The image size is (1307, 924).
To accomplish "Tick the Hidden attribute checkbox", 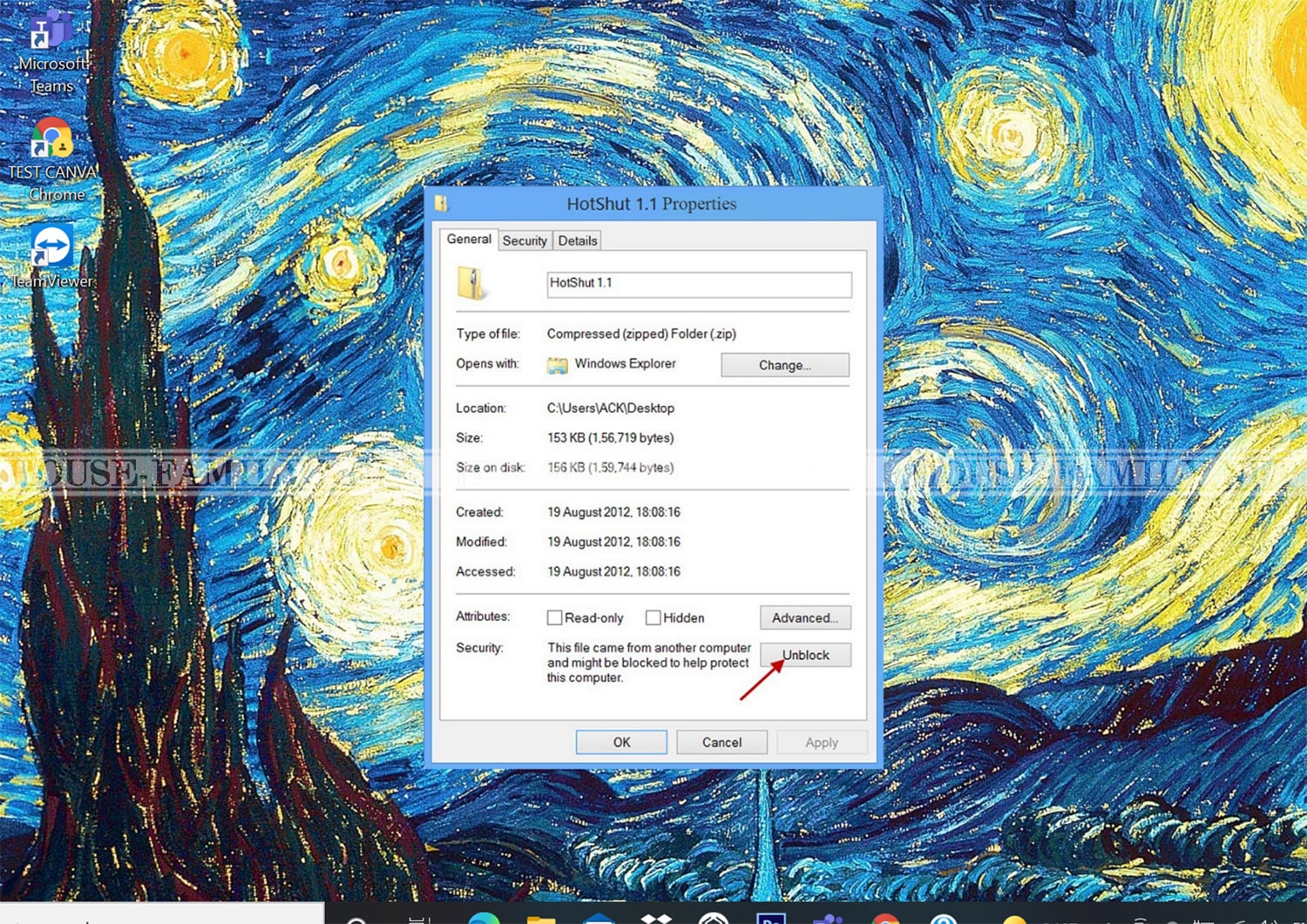I will coord(653,617).
